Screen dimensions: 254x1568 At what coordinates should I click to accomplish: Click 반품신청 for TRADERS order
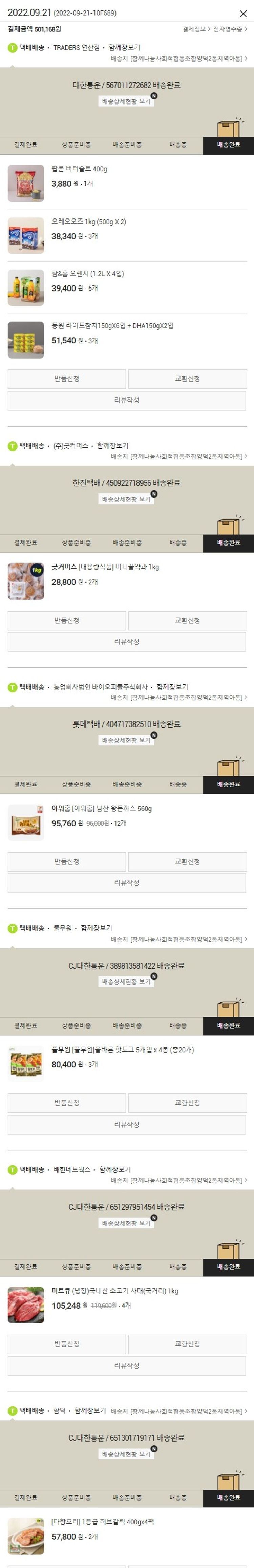[x=67, y=378]
